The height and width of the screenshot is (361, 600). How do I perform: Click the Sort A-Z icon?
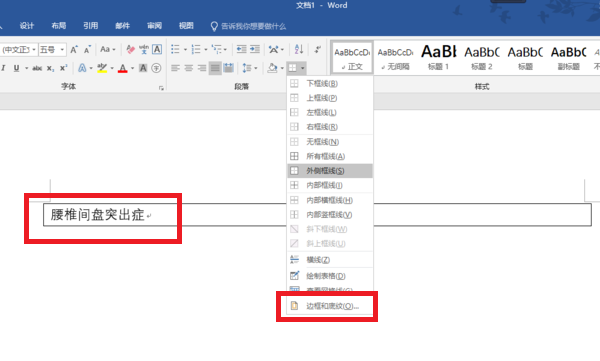point(299,49)
